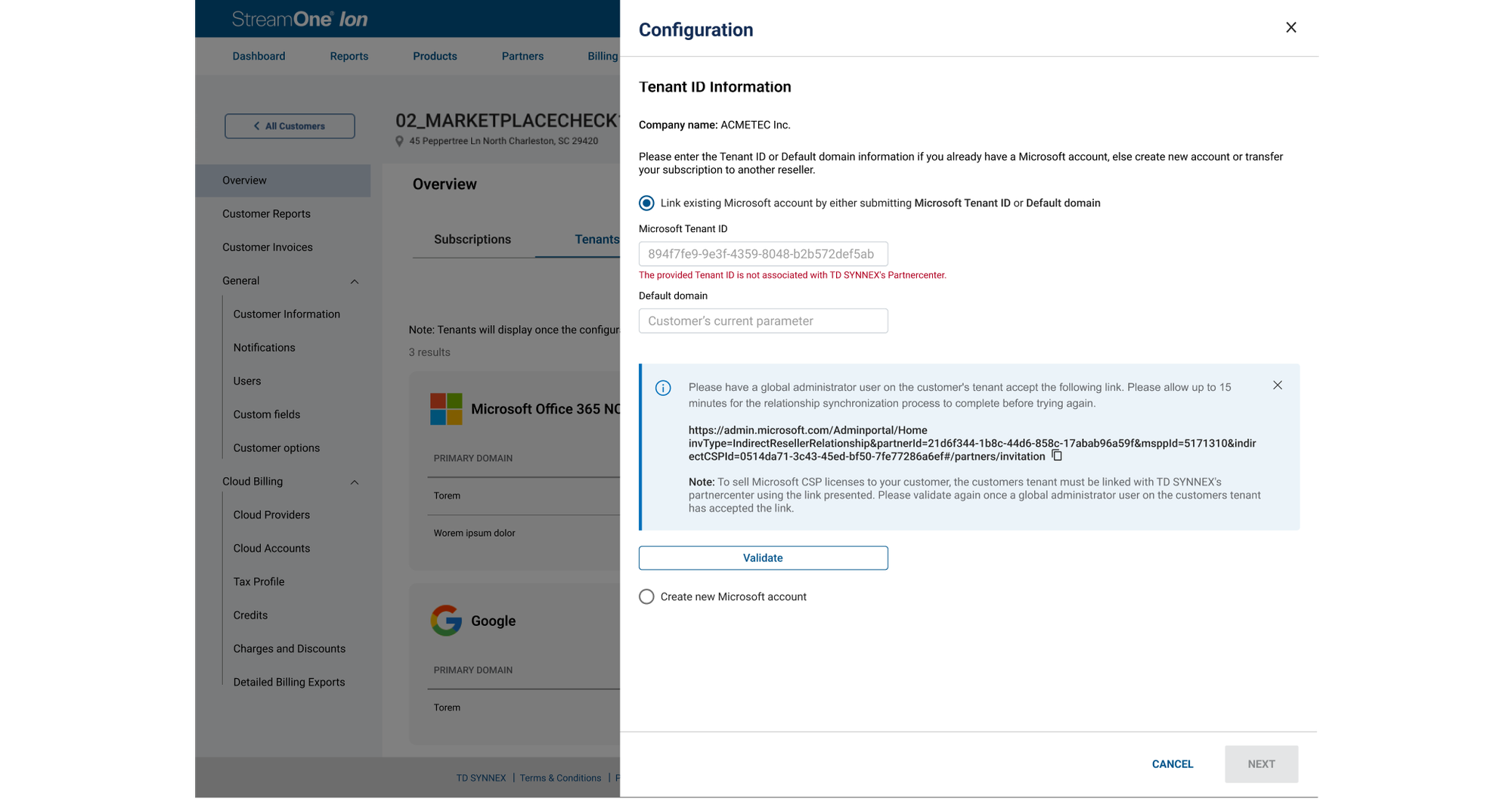
Task: Open the Reports menu
Action: pos(349,56)
